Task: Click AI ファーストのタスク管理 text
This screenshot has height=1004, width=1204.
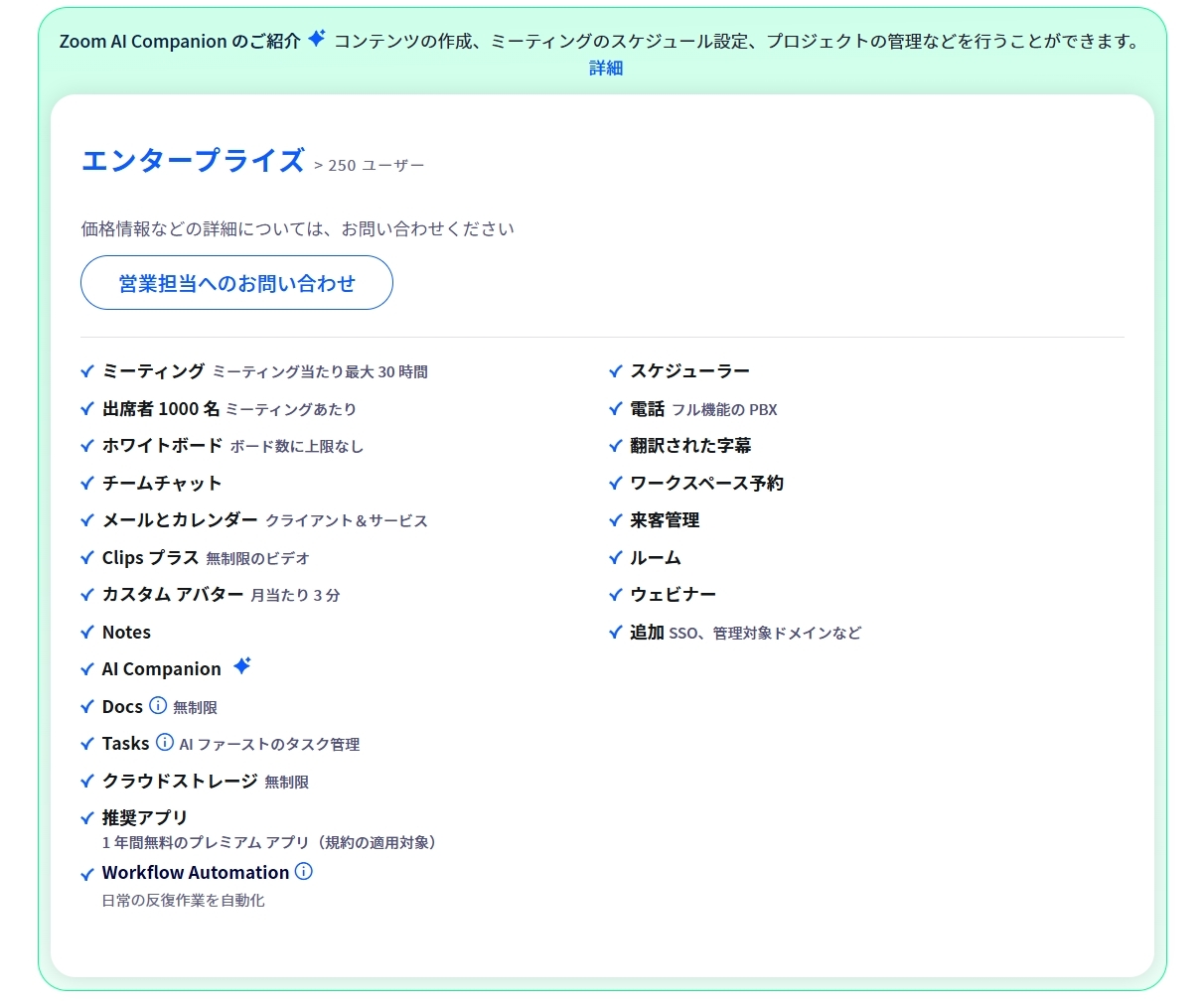Action: point(269,745)
